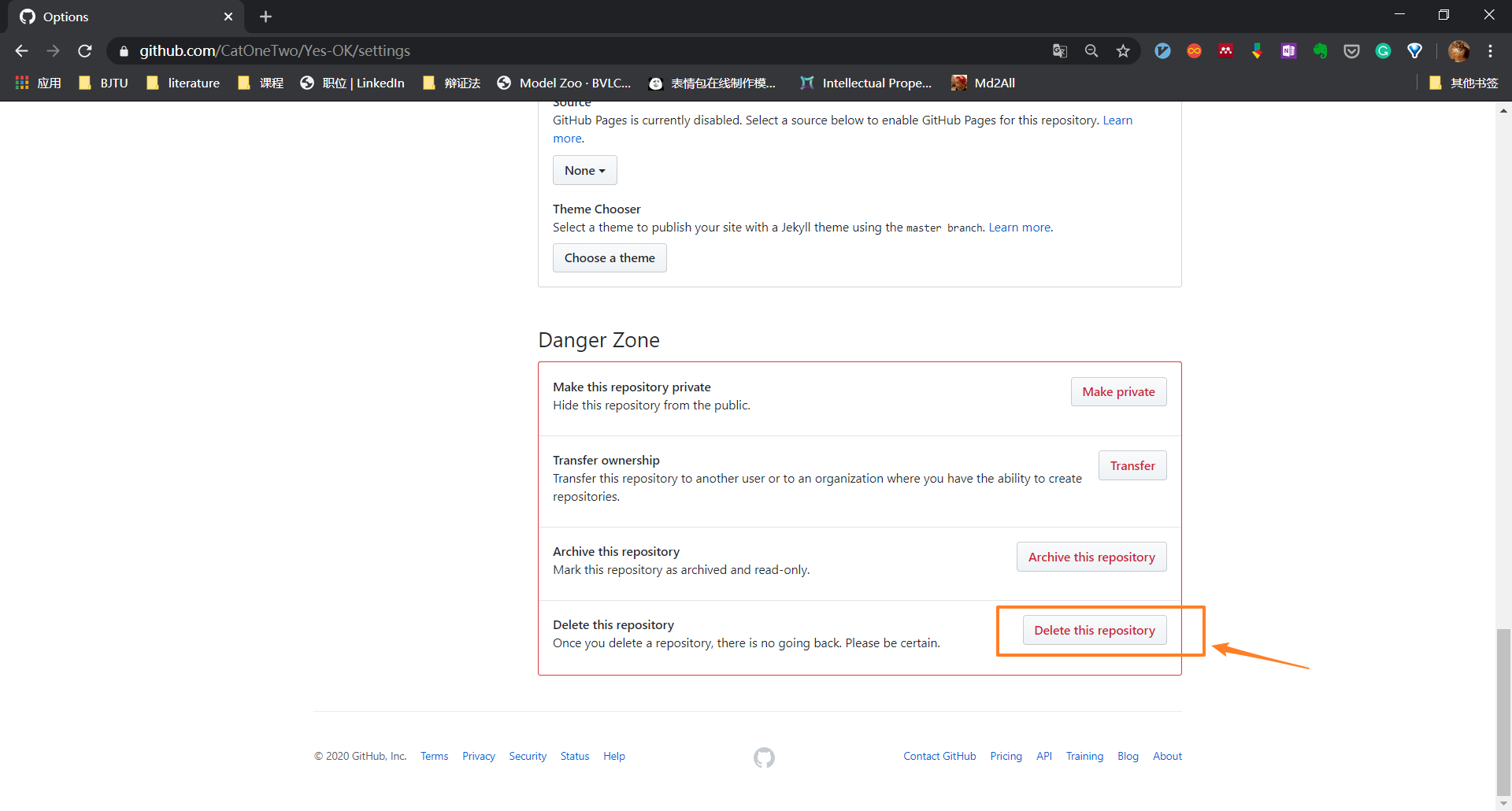Open the Grammarly extension icon
This screenshot has height=811, width=1512.
[1384, 51]
